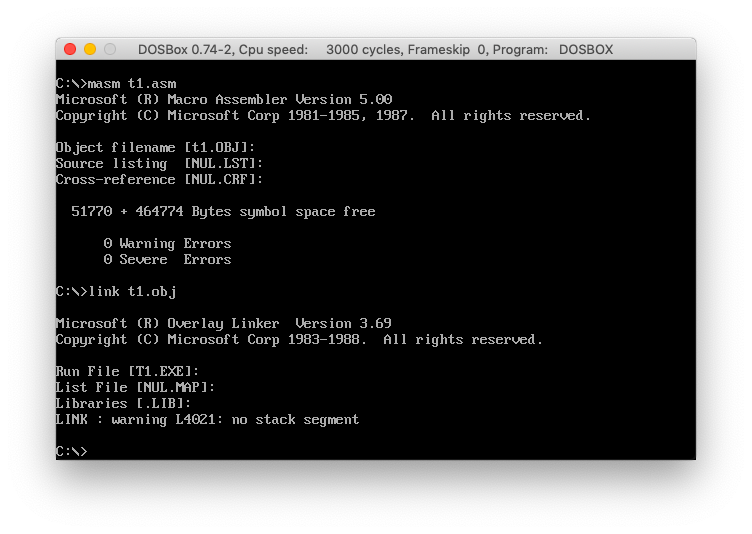Click the final C:\> prompt at the bottom
Viewport: 752px width, 534px height.
coord(71,451)
